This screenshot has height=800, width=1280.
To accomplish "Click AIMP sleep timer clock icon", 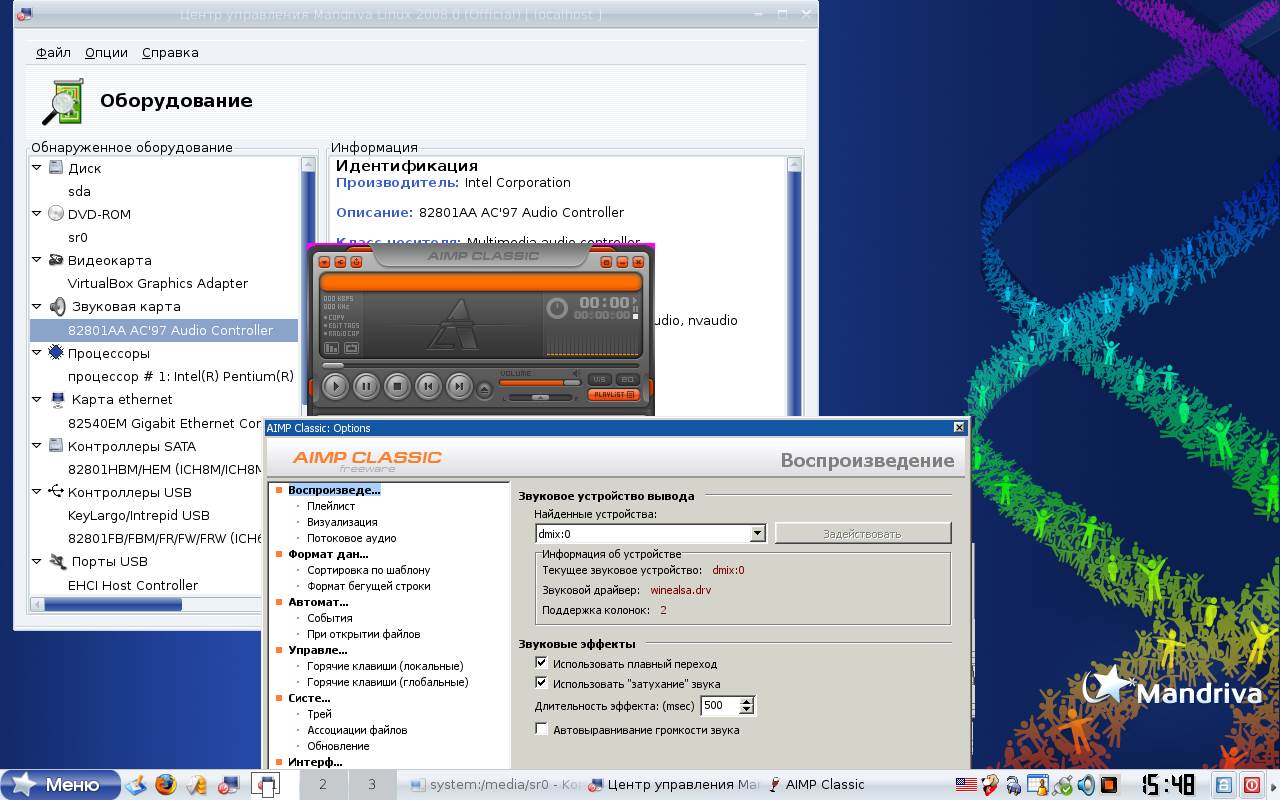I will (x=558, y=308).
